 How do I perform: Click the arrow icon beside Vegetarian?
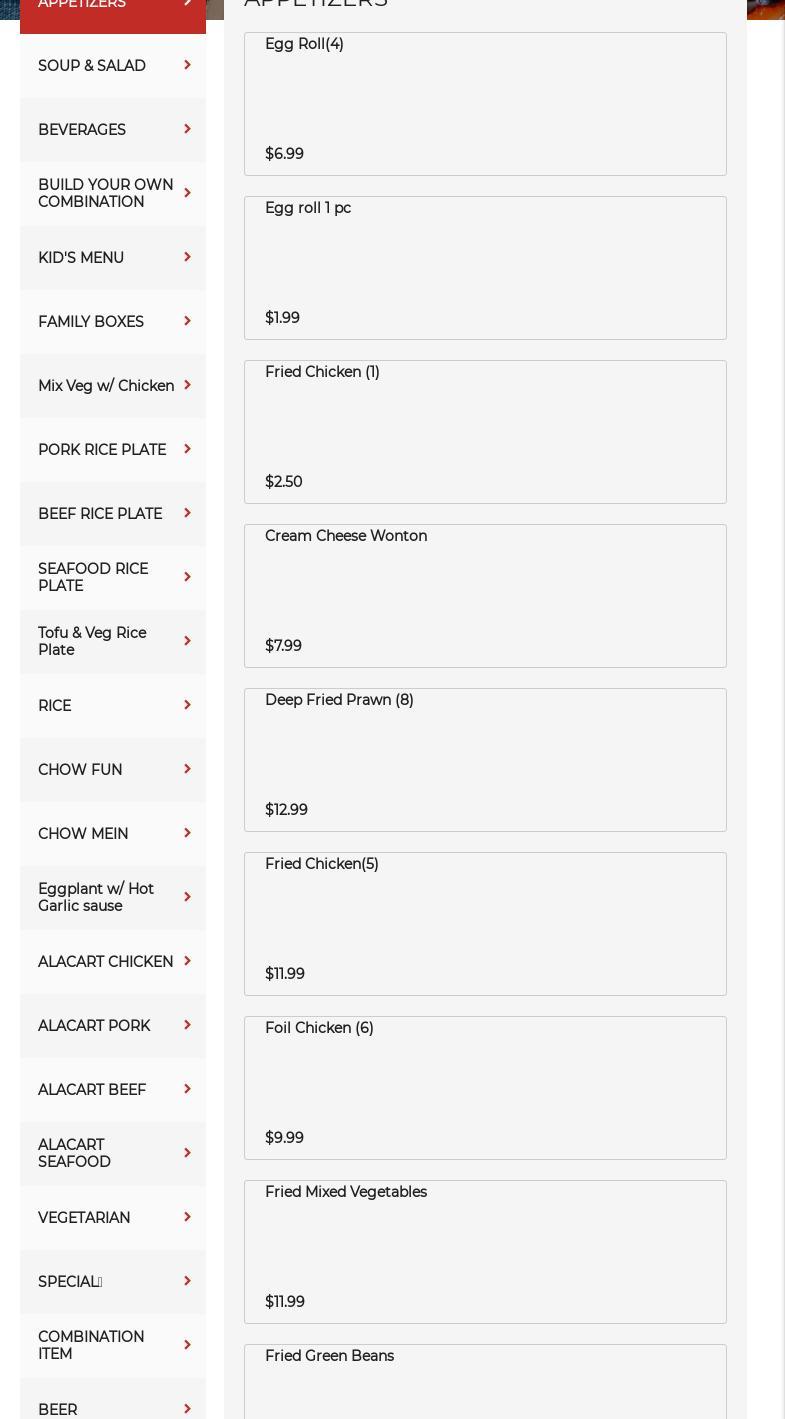(x=187, y=1218)
